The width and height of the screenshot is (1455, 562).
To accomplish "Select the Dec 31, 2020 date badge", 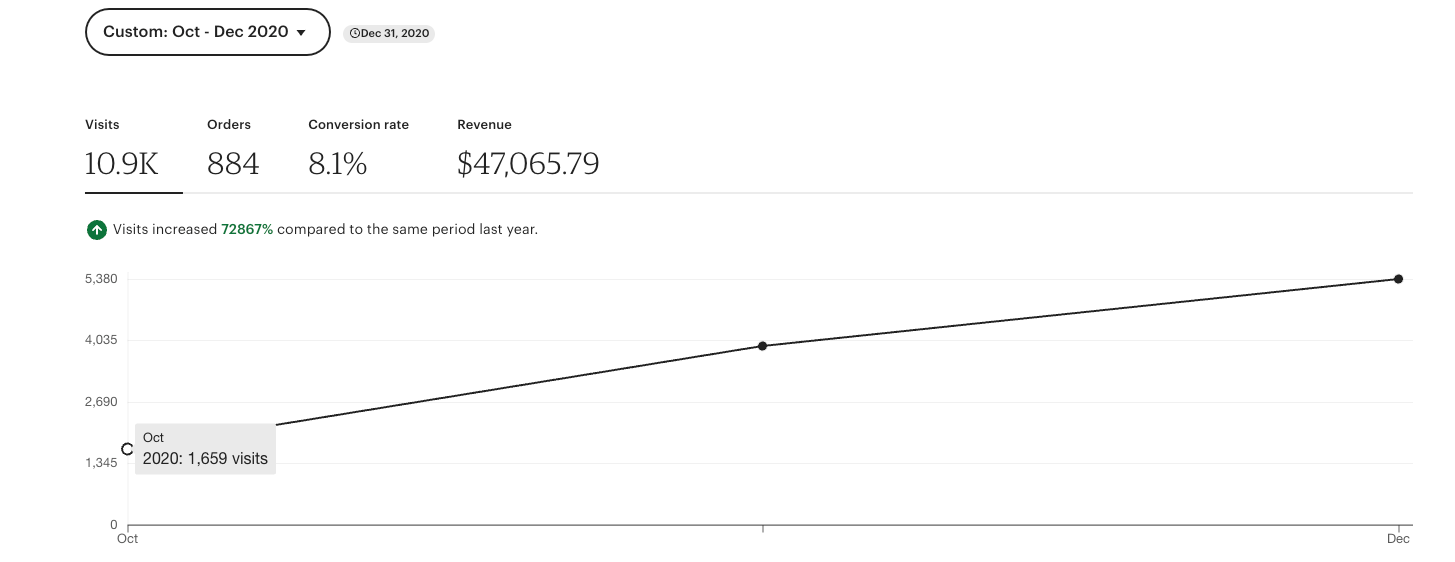I will coord(389,34).
